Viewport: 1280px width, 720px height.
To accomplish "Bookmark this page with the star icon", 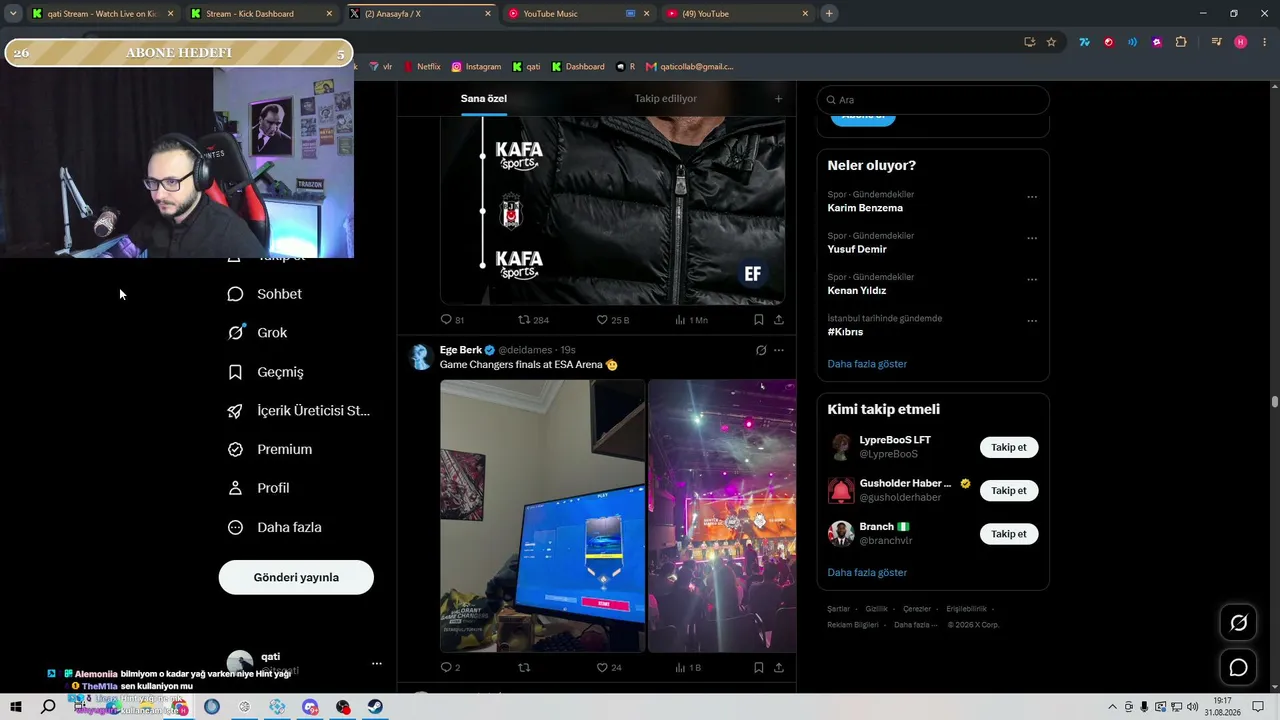I will [x=1051, y=42].
